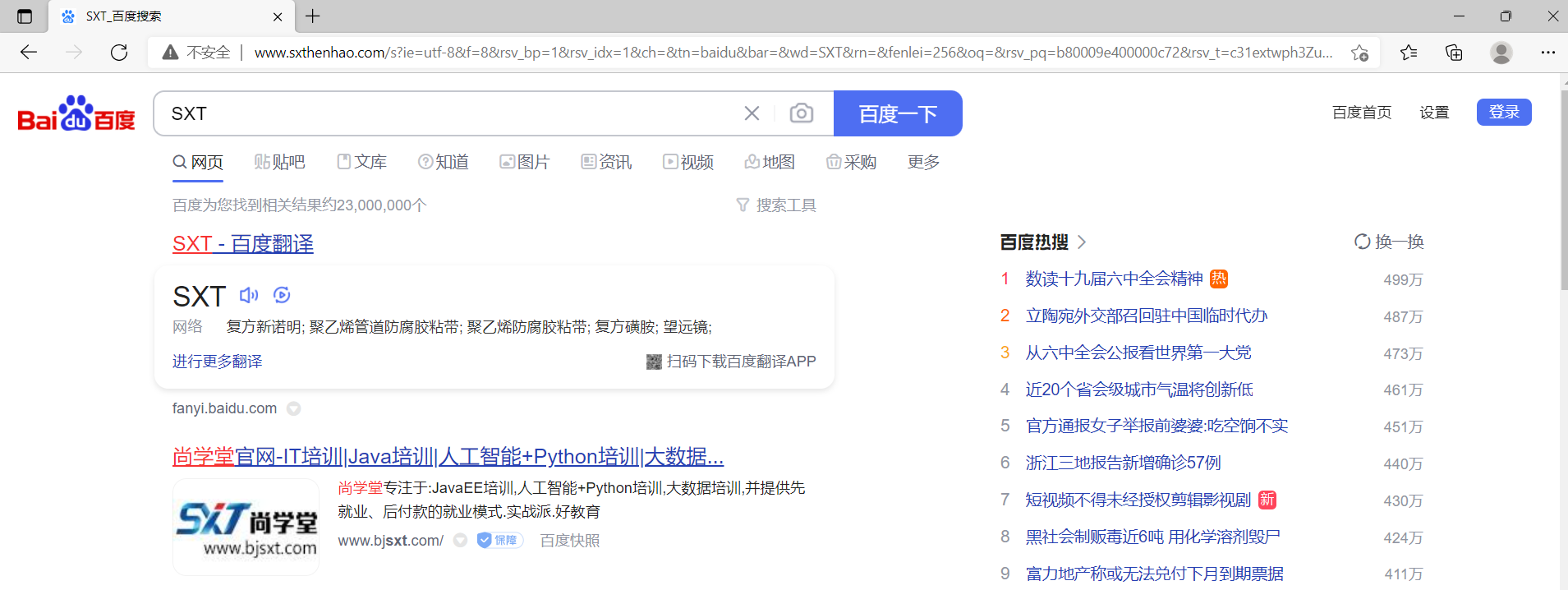This screenshot has height=590, width=1568.
Task: Click the repeat-read icon next to SXT
Action: pyautogui.click(x=282, y=295)
